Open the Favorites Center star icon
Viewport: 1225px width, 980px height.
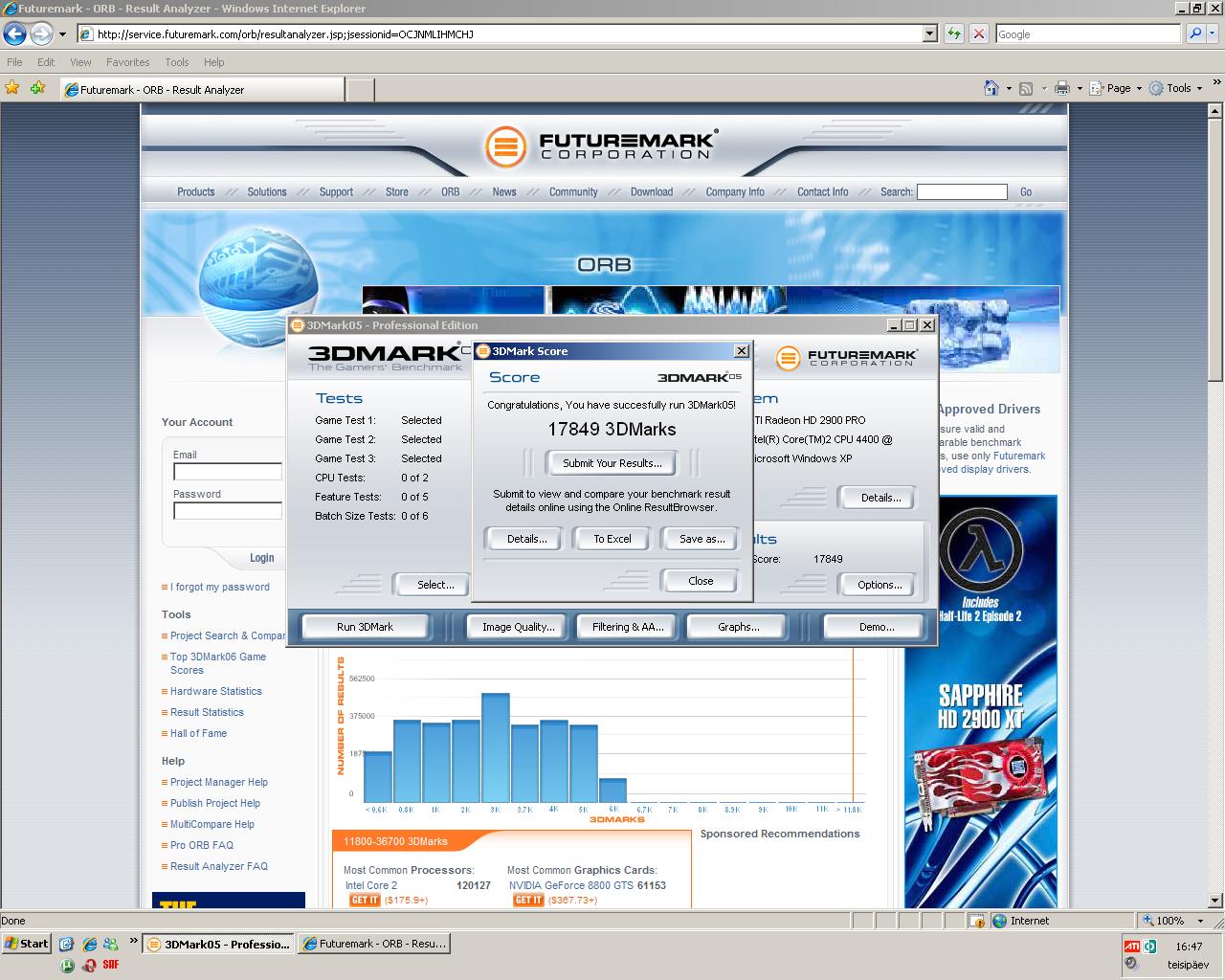[x=12, y=88]
